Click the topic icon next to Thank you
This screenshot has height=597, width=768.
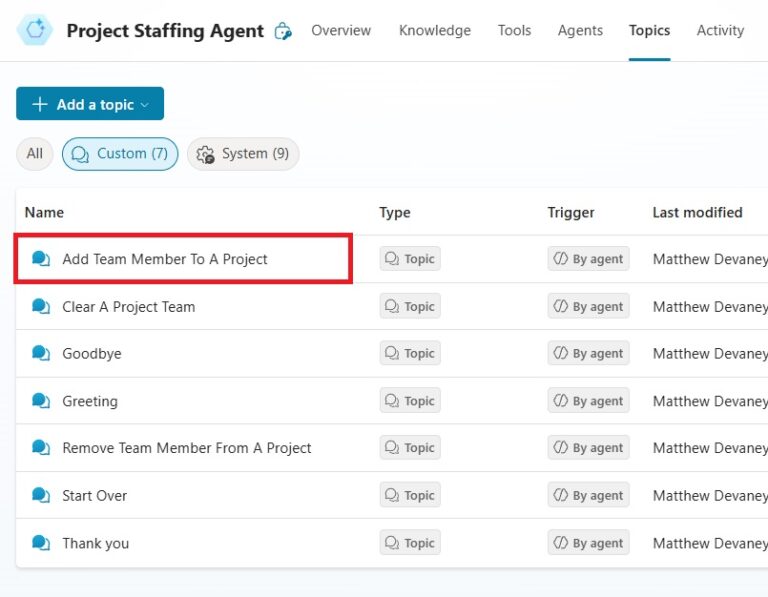point(41,543)
